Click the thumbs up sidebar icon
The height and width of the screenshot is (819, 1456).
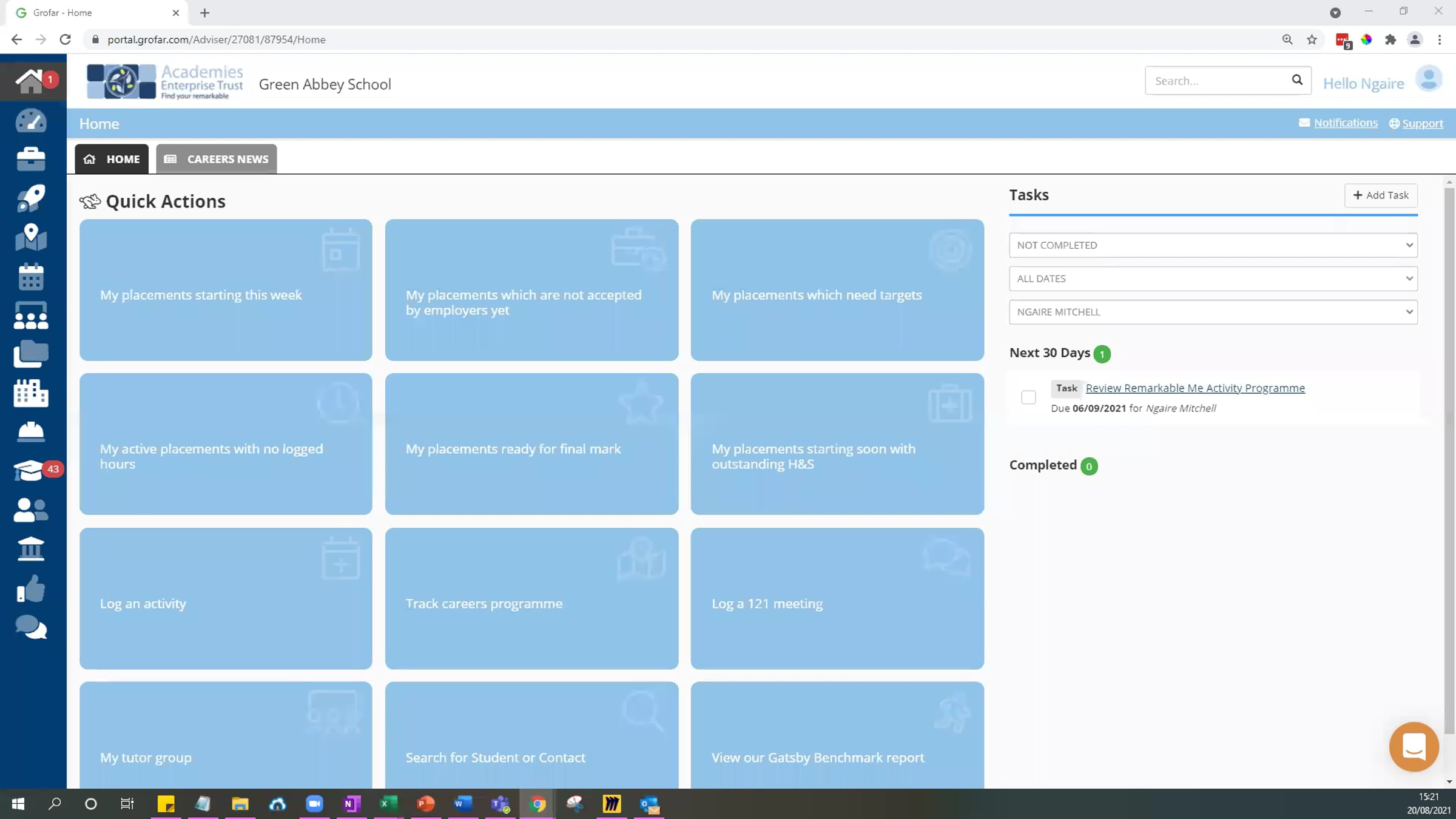[30, 588]
